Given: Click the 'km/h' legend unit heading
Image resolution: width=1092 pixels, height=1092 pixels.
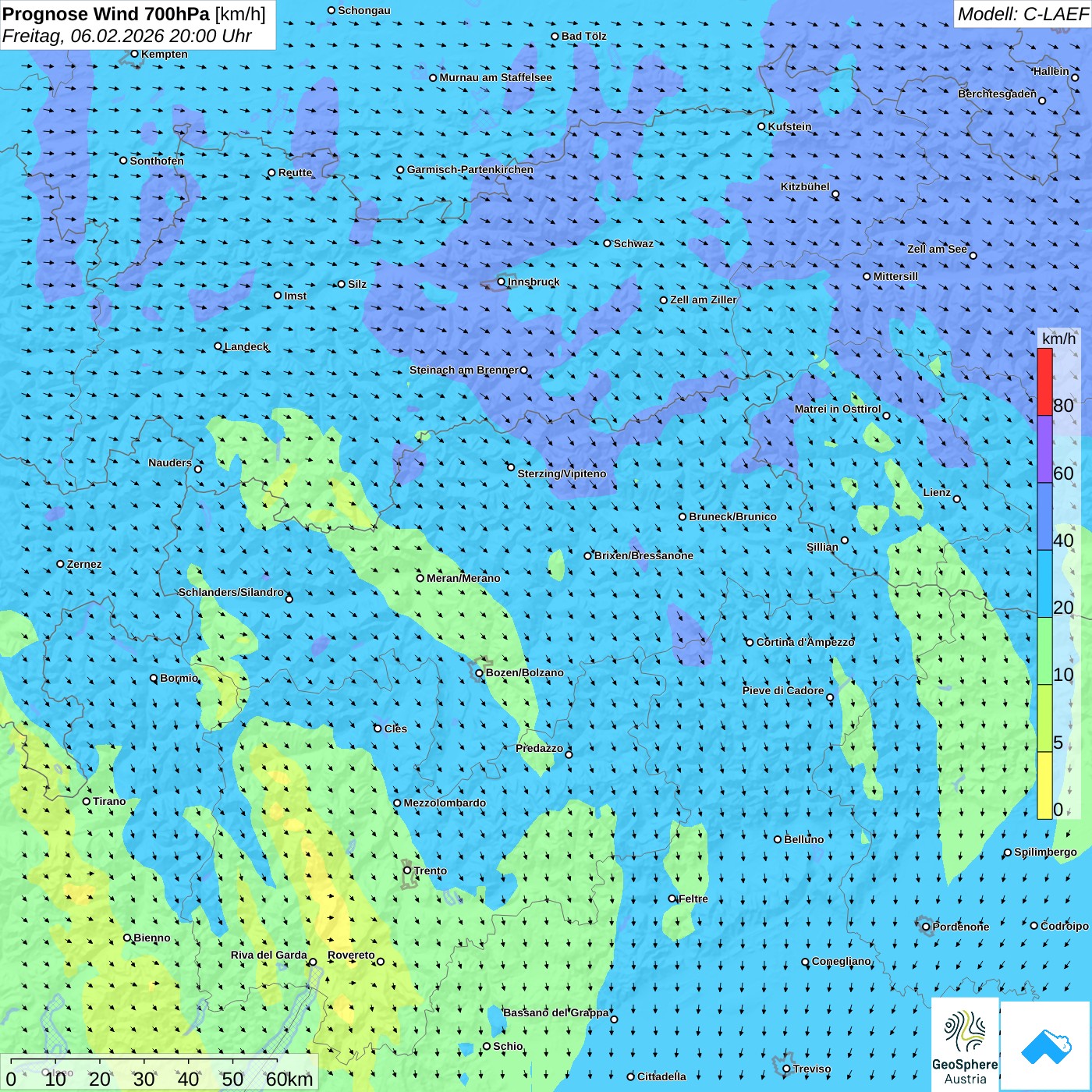Looking at the screenshot, I should [1058, 339].
